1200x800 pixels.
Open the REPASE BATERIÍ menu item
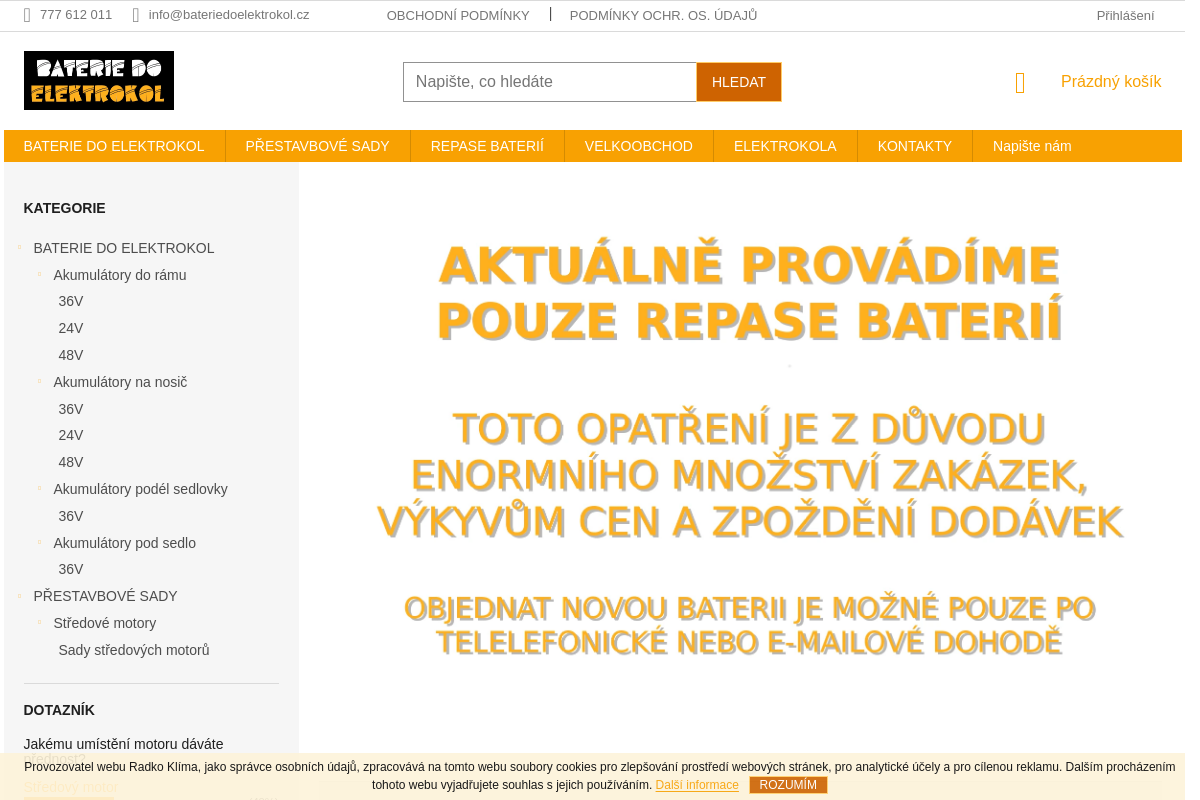[x=487, y=146]
